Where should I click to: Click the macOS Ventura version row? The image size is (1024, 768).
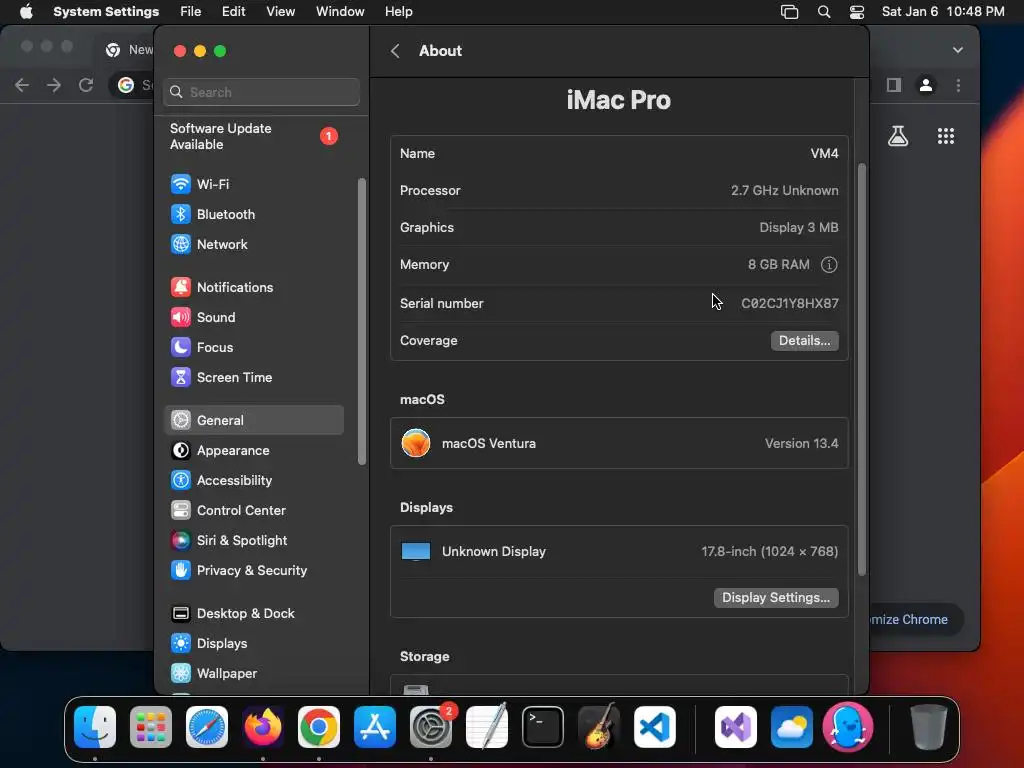pyautogui.click(x=619, y=443)
